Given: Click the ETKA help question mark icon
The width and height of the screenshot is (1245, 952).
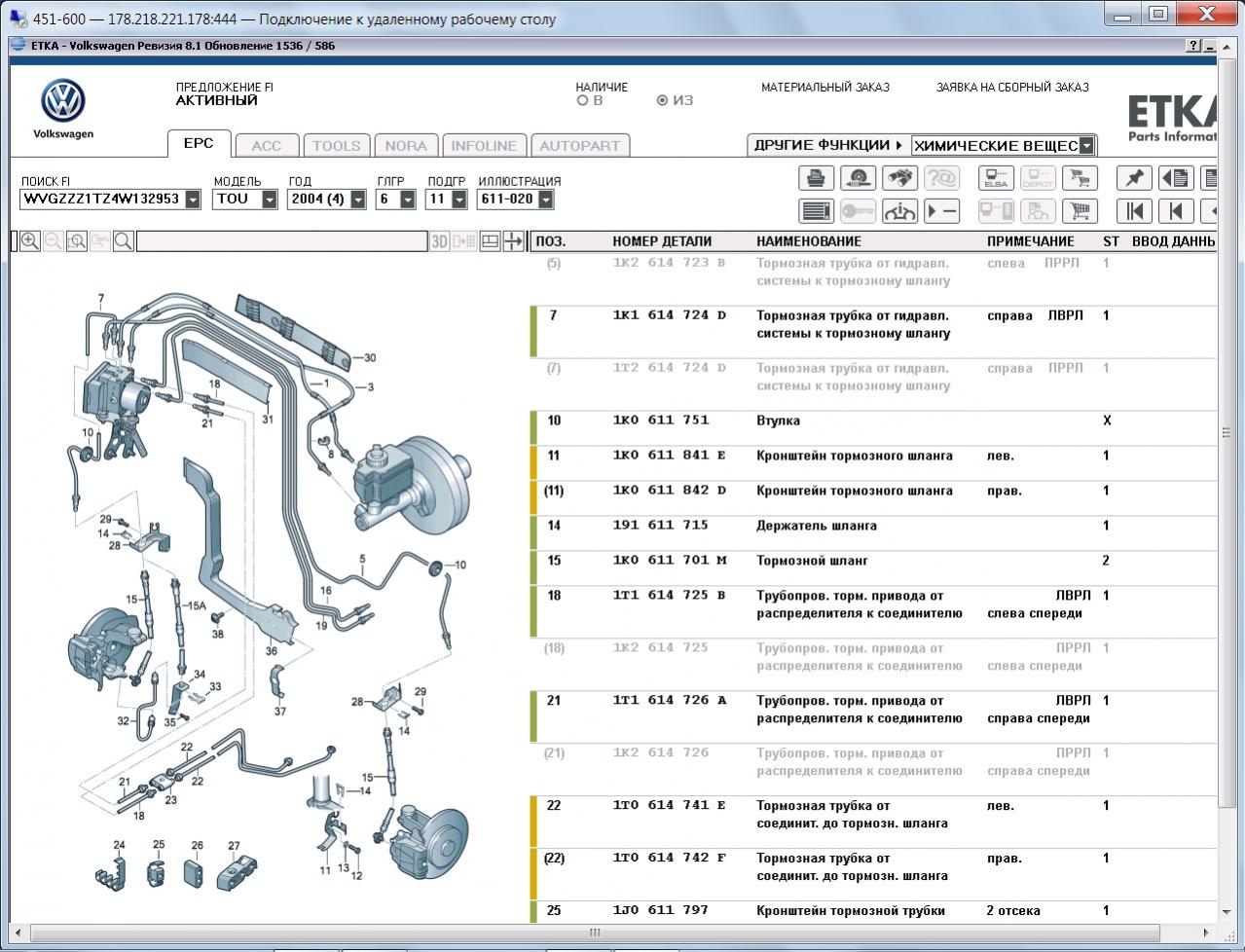Looking at the screenshot, I should click(1193, 46).
